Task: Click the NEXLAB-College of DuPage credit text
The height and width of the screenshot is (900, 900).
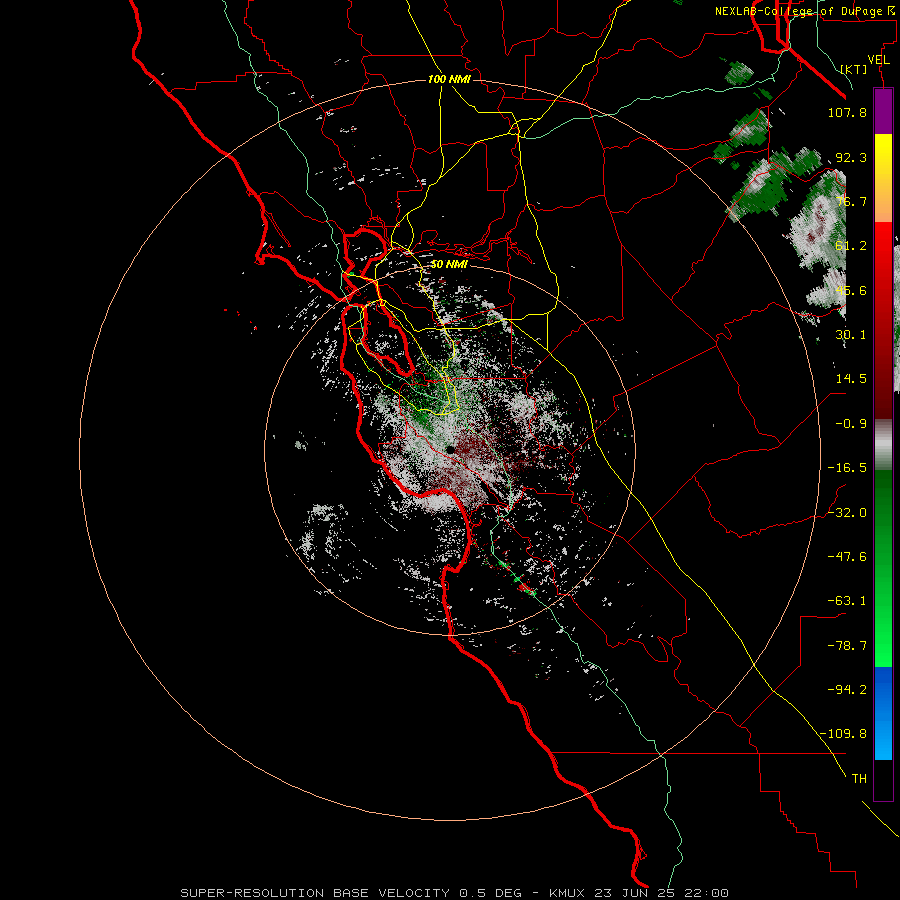Action: 807,11
